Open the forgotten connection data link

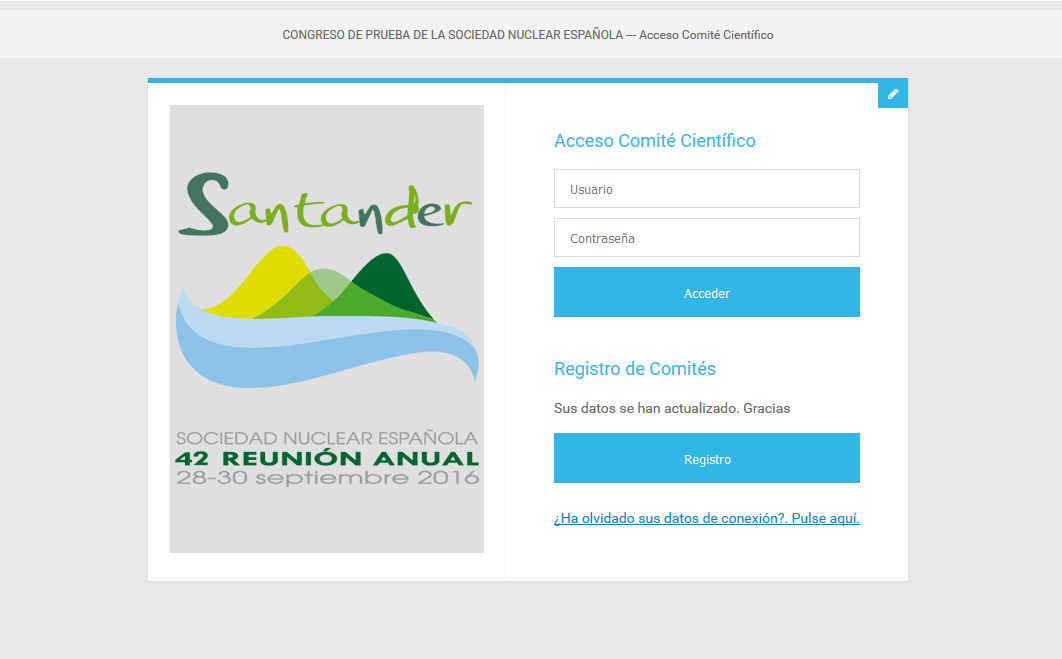(706, 518)
